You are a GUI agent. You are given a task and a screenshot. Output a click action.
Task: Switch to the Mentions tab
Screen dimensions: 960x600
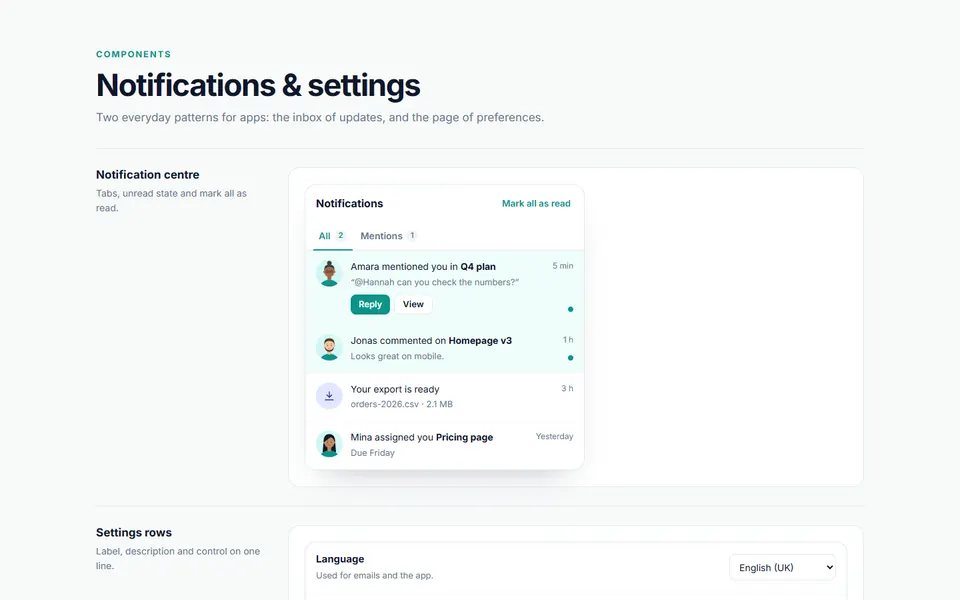389,236
